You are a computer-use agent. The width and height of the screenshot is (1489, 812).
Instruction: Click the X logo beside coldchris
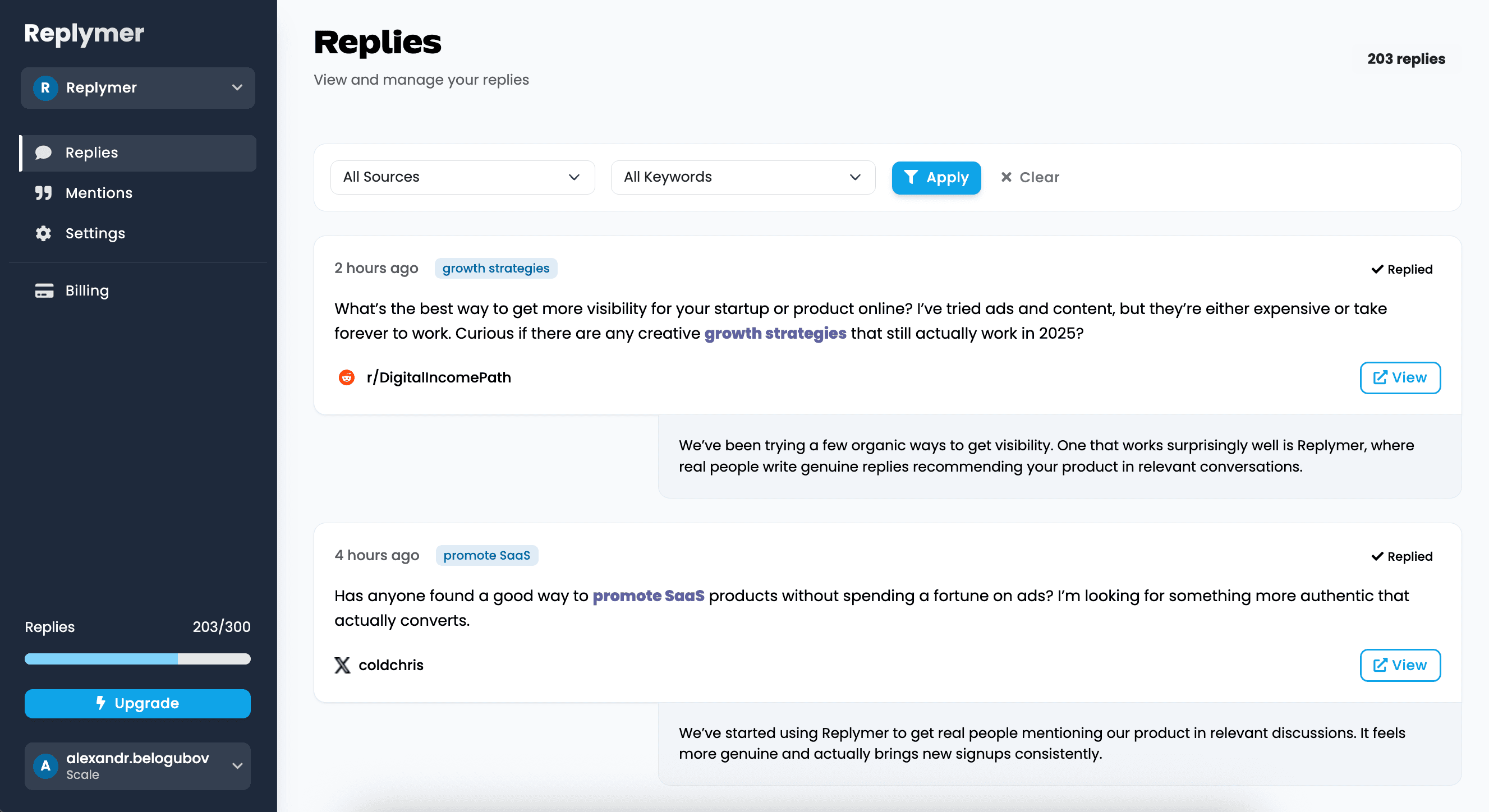(x=342, y=665)
